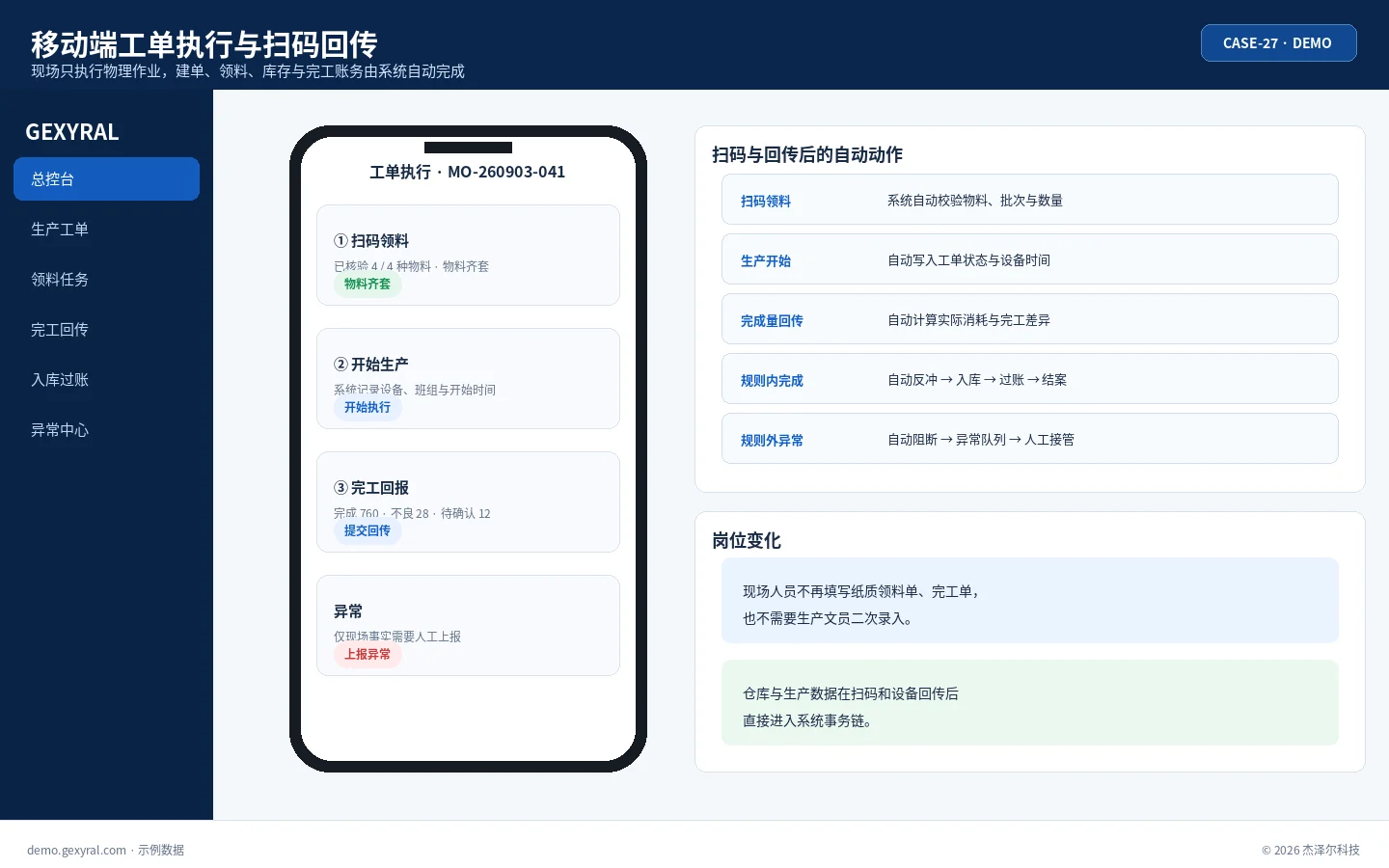Click the footer text demo.gexyral.com · 示例数据
1389x868 pixels.
[x=105, y=850]
